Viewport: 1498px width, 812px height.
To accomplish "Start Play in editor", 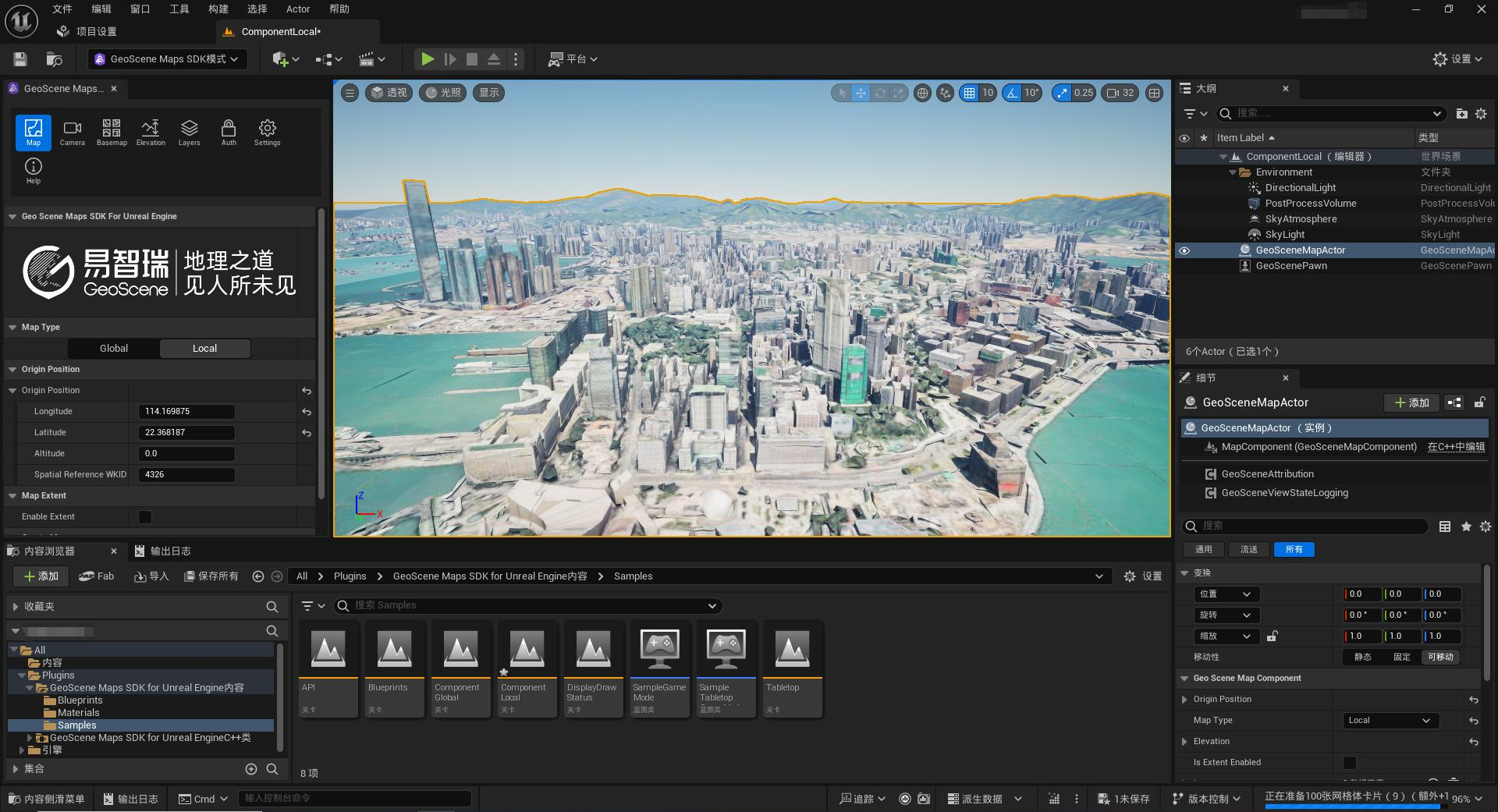I will tap(427, 59).
